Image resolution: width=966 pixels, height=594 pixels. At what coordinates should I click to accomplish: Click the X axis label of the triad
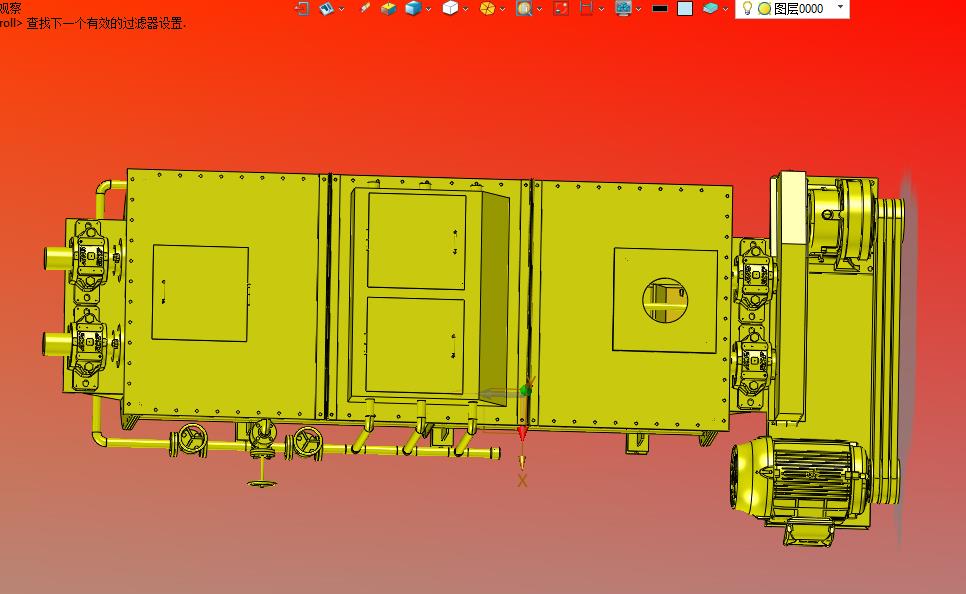tap(522, 481)
